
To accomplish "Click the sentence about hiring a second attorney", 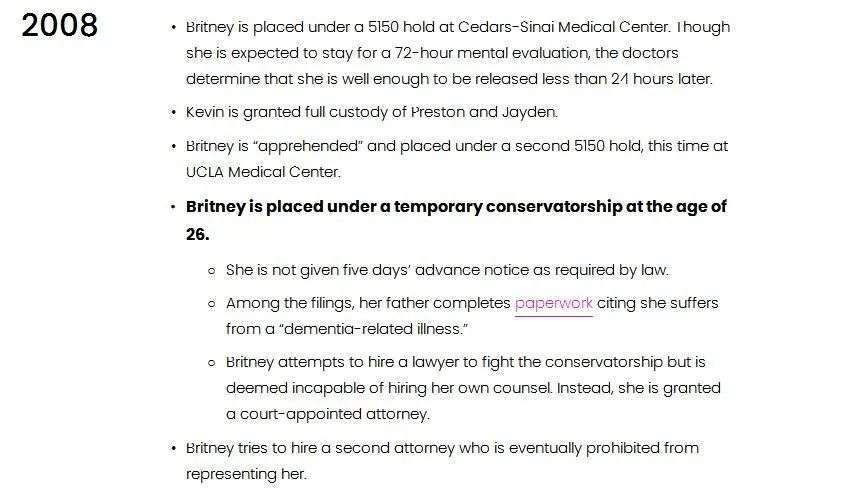I will click(442, 447).
